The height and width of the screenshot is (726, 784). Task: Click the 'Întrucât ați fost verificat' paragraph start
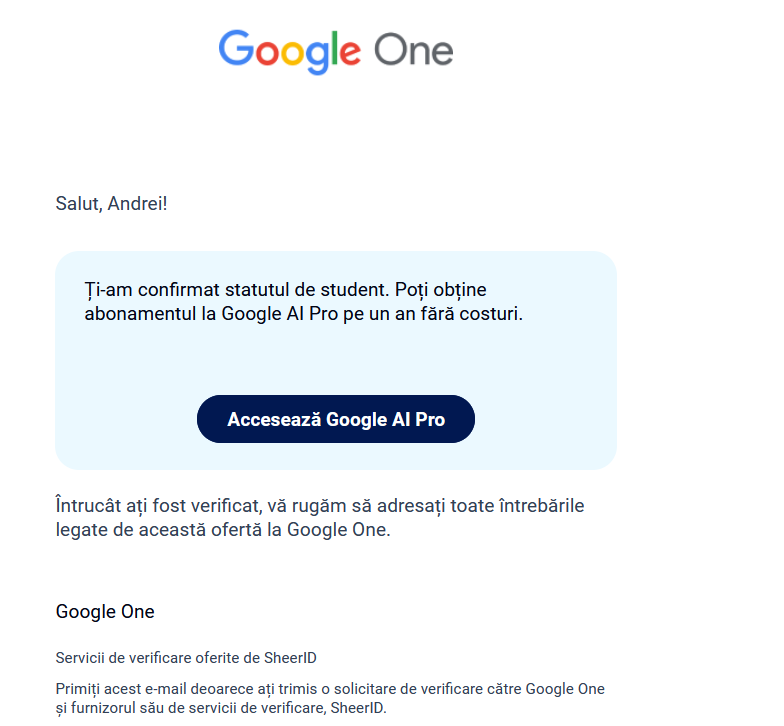[158, 506]
